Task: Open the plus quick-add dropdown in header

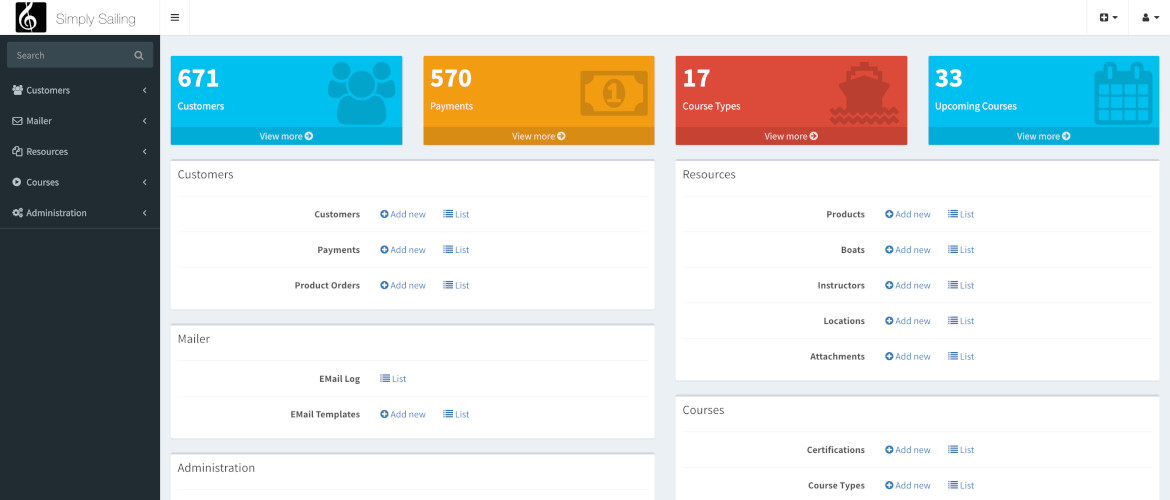Action: coord(1108,17)
